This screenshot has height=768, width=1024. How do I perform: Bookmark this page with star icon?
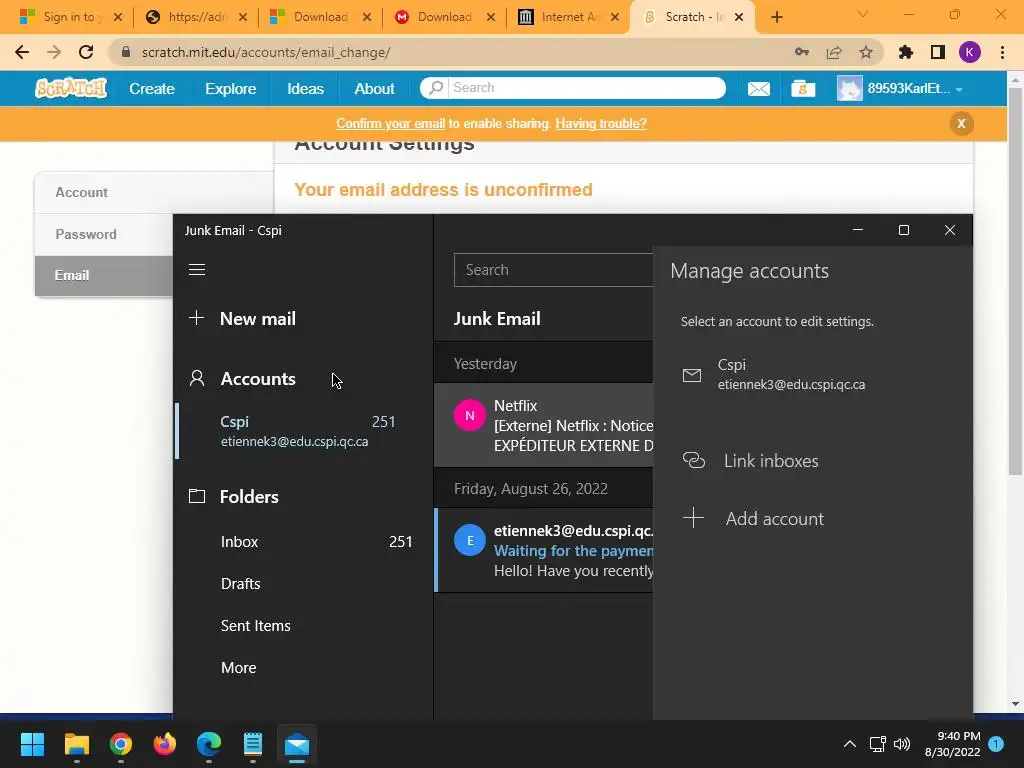pos(866,52)
